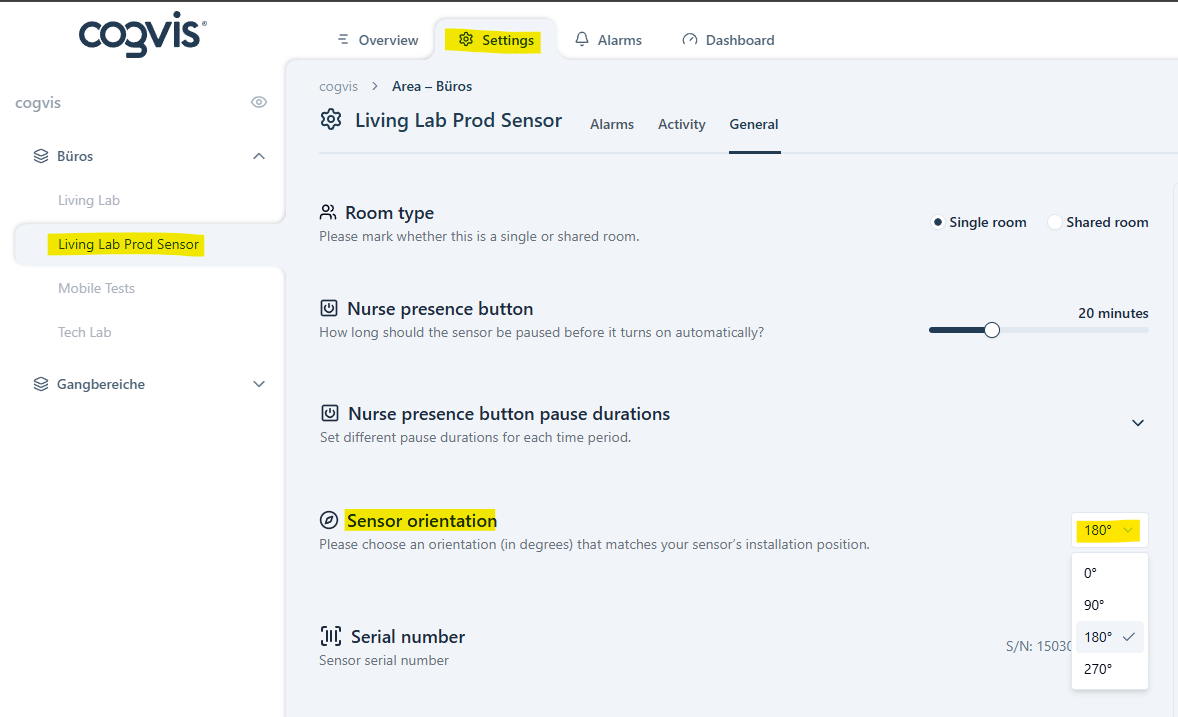Image resolution: width=1178 pixels, height=717 pixels.
Task: Open the Dashboard tab
Action: (728, 40)
